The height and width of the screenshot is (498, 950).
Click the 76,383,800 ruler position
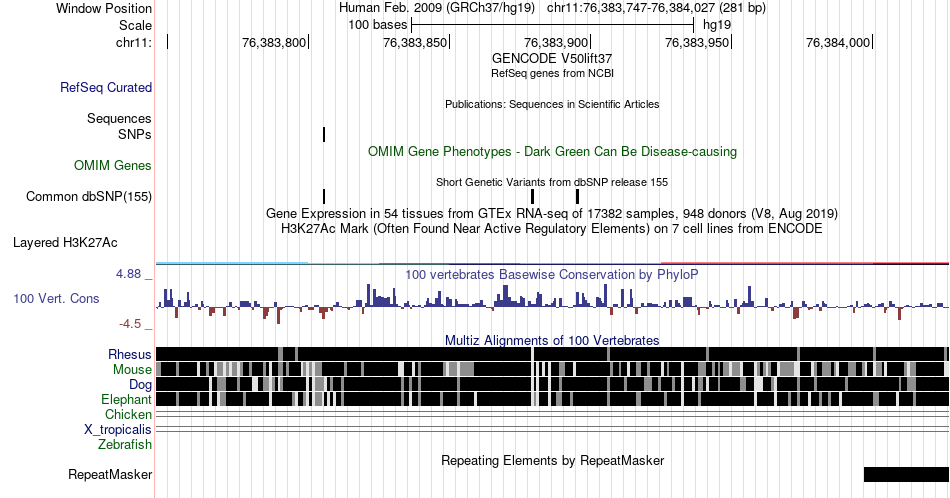click(x=274, y=42)
